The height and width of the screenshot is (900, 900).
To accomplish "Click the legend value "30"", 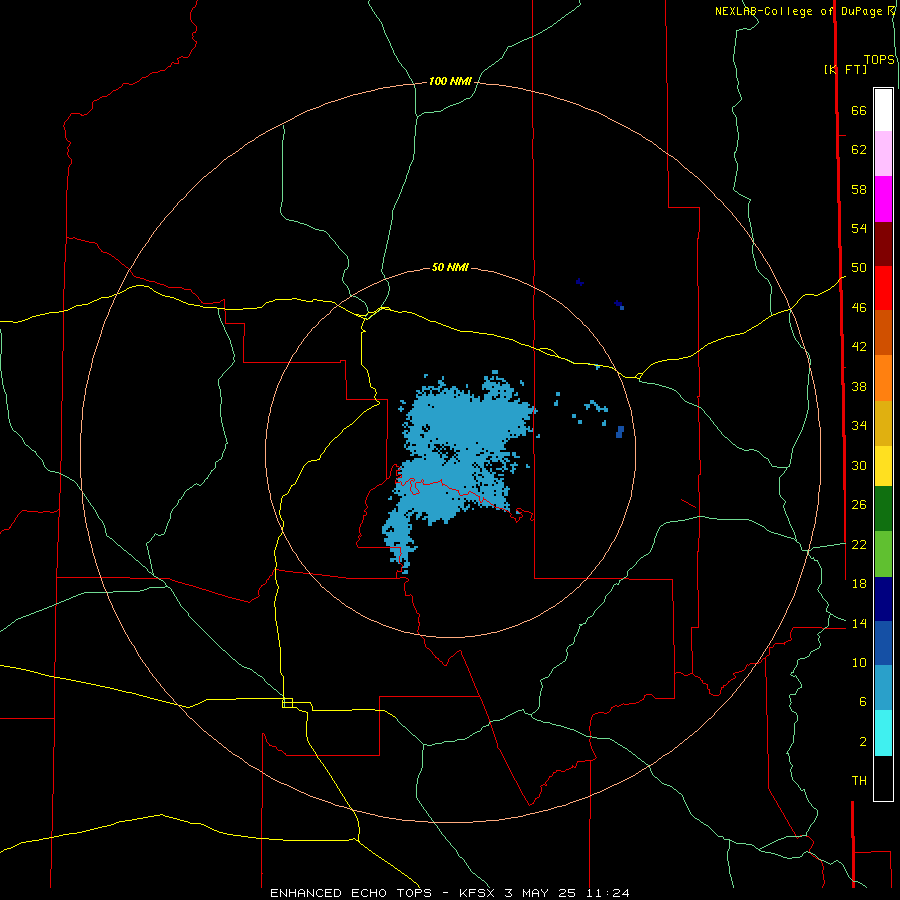I will click(859, 465).
